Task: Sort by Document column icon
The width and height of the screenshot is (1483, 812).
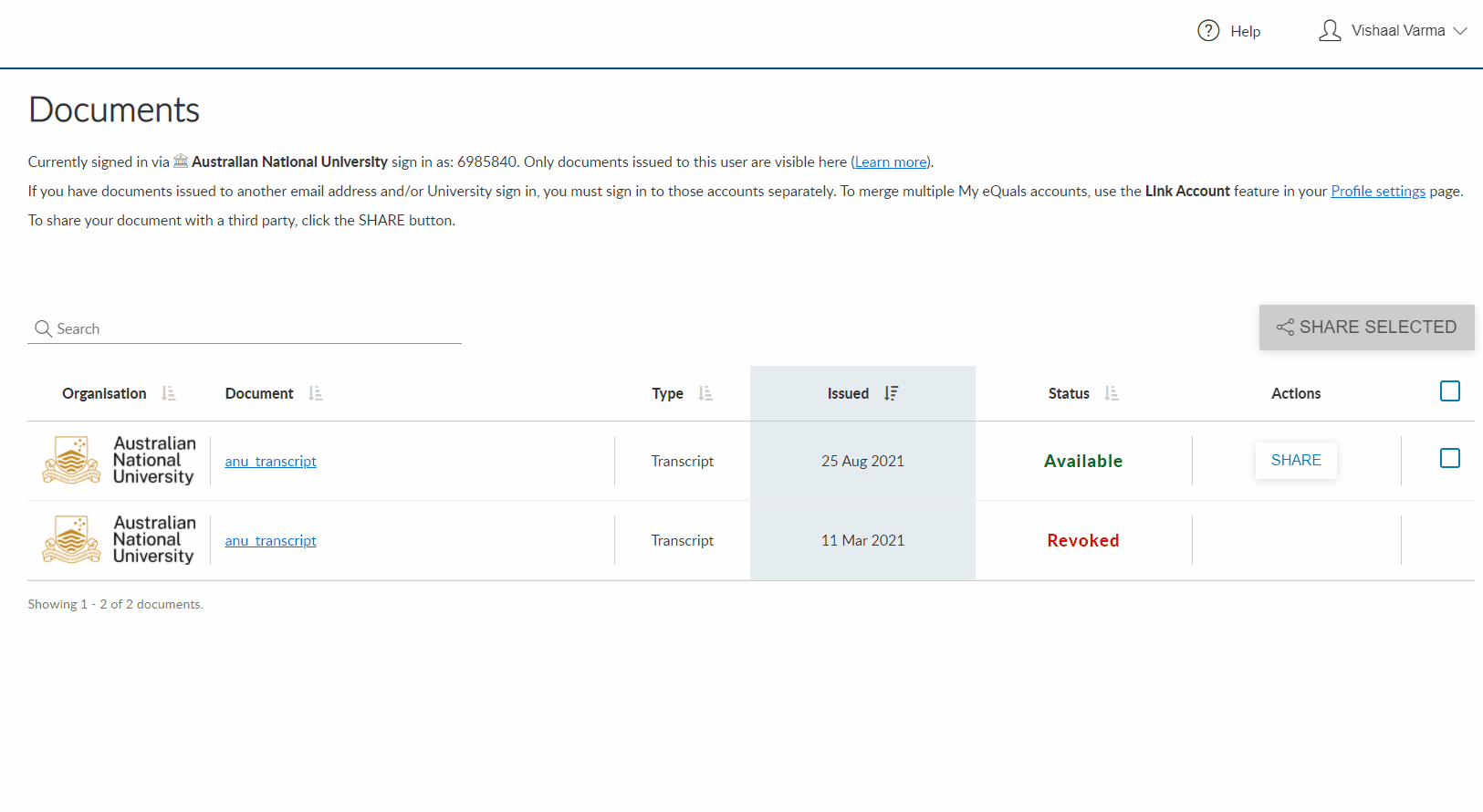Action: pos(316,393)
